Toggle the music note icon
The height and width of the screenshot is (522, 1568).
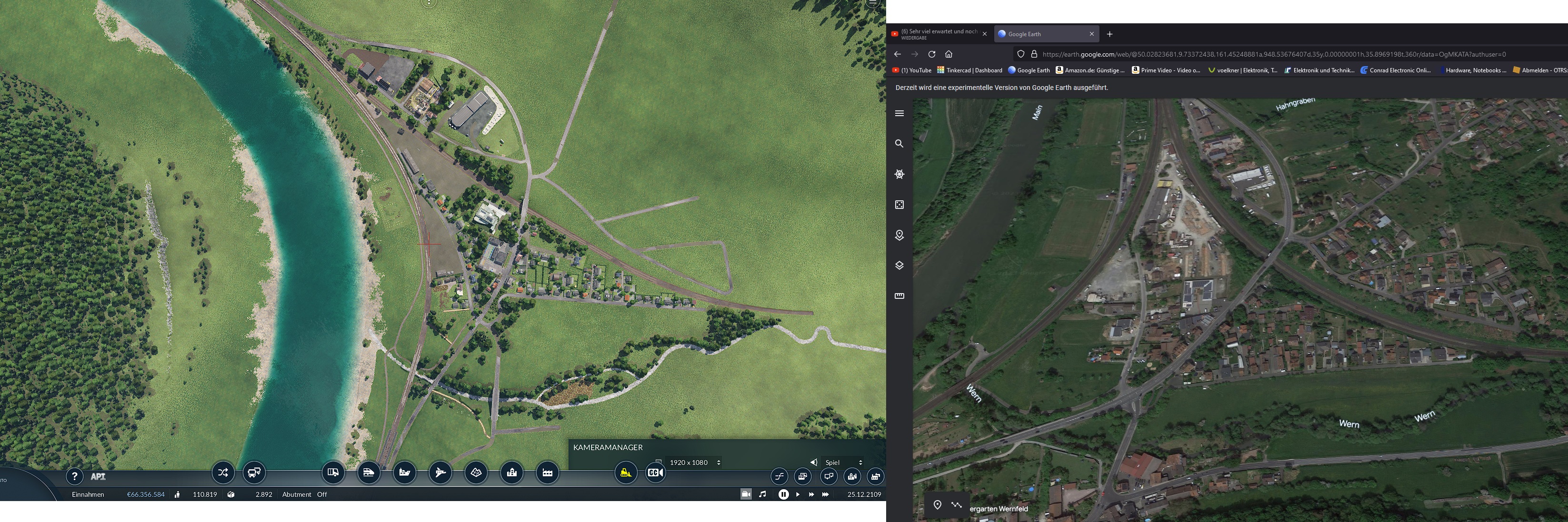coord(763,494)
